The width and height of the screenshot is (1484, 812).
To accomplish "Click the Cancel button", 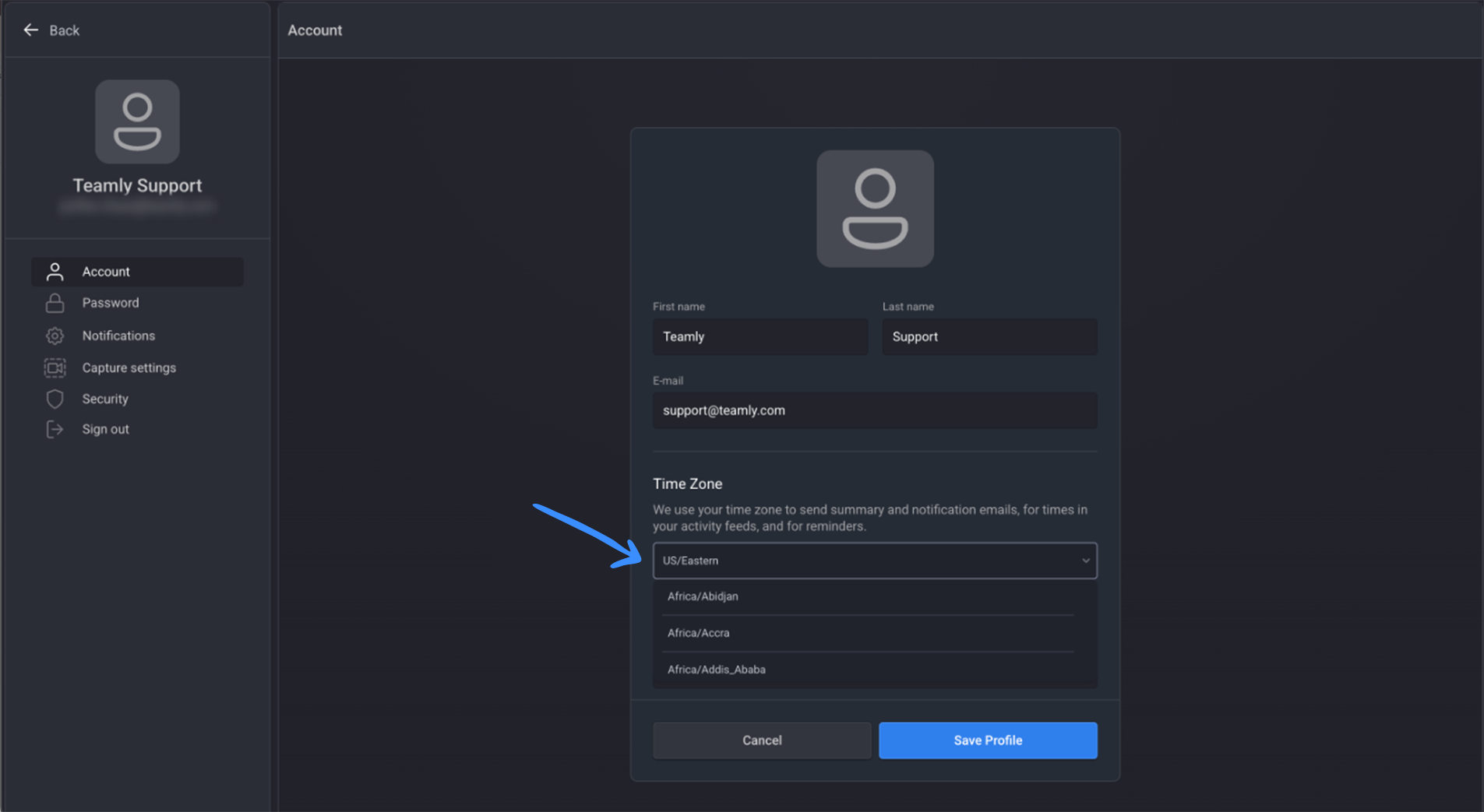I will [x=762, y=740].
